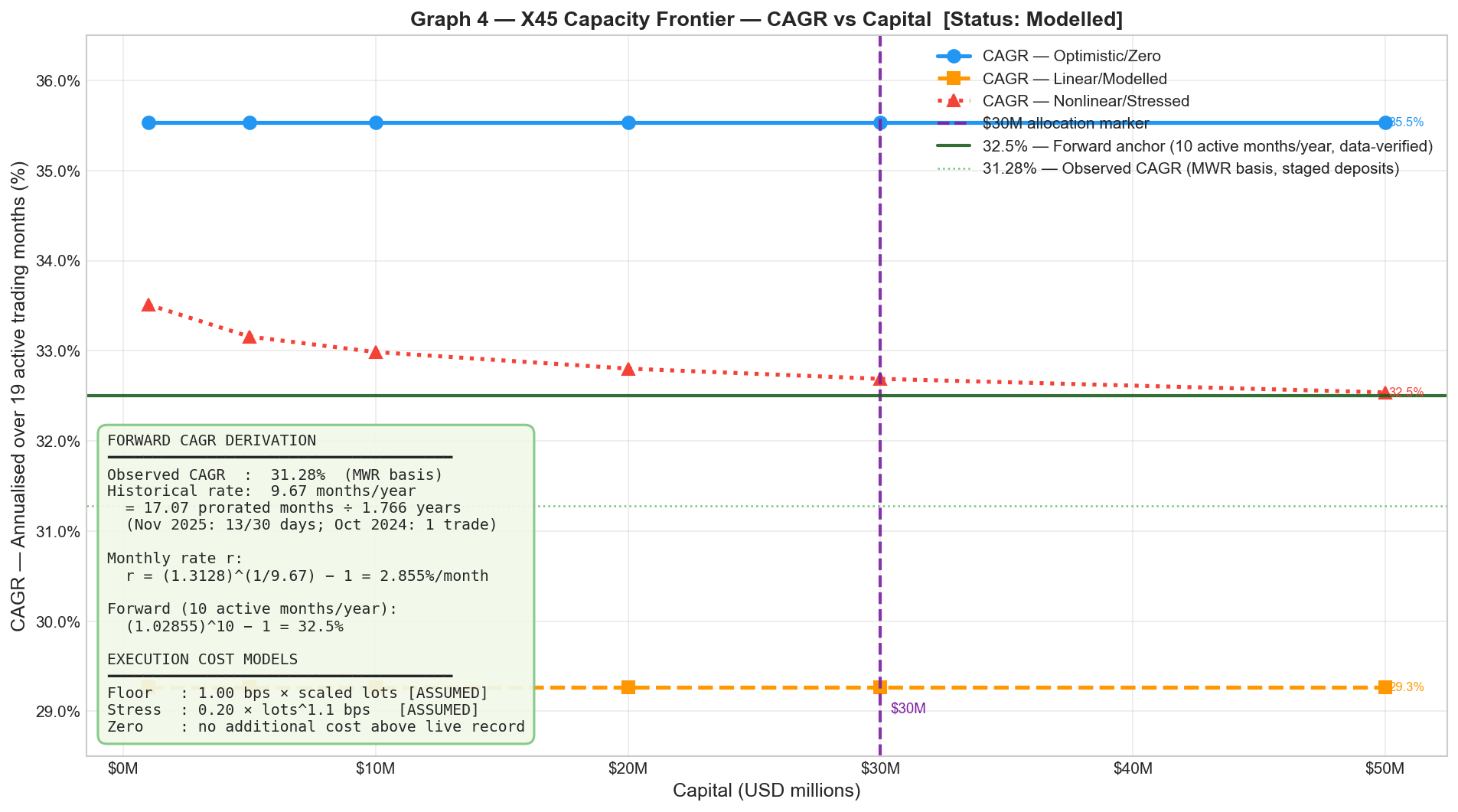
Task: Click the red Stressed triangle at $20M
Action: tap(628, 369)
